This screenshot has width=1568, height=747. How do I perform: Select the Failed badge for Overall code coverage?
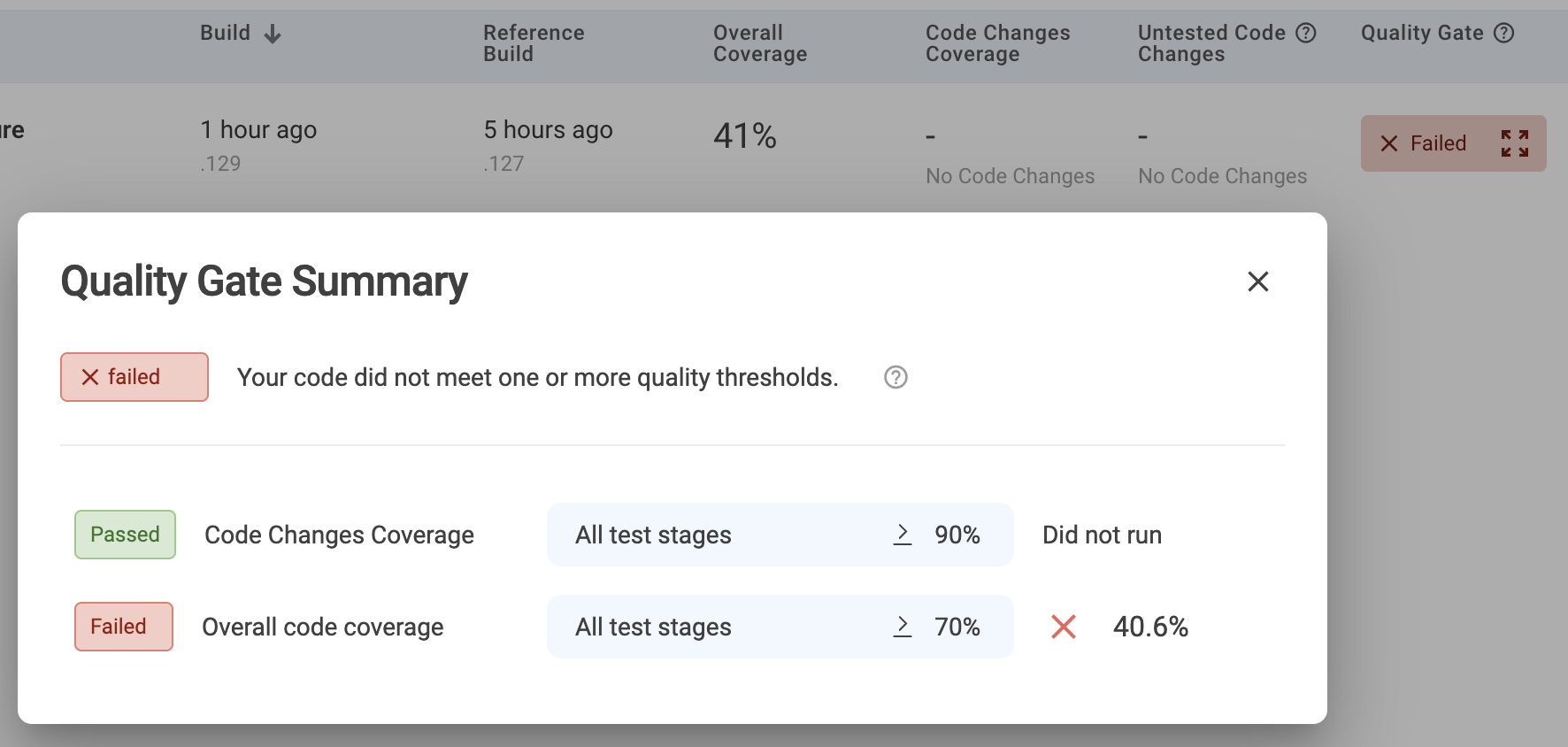click(x=123, y=627)
